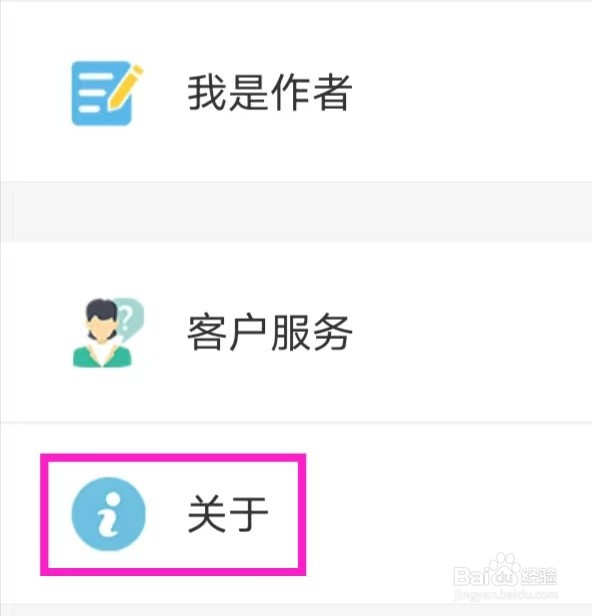Open the 客户服务 menu entry
The image size is (592, 616).
[296, 333]
